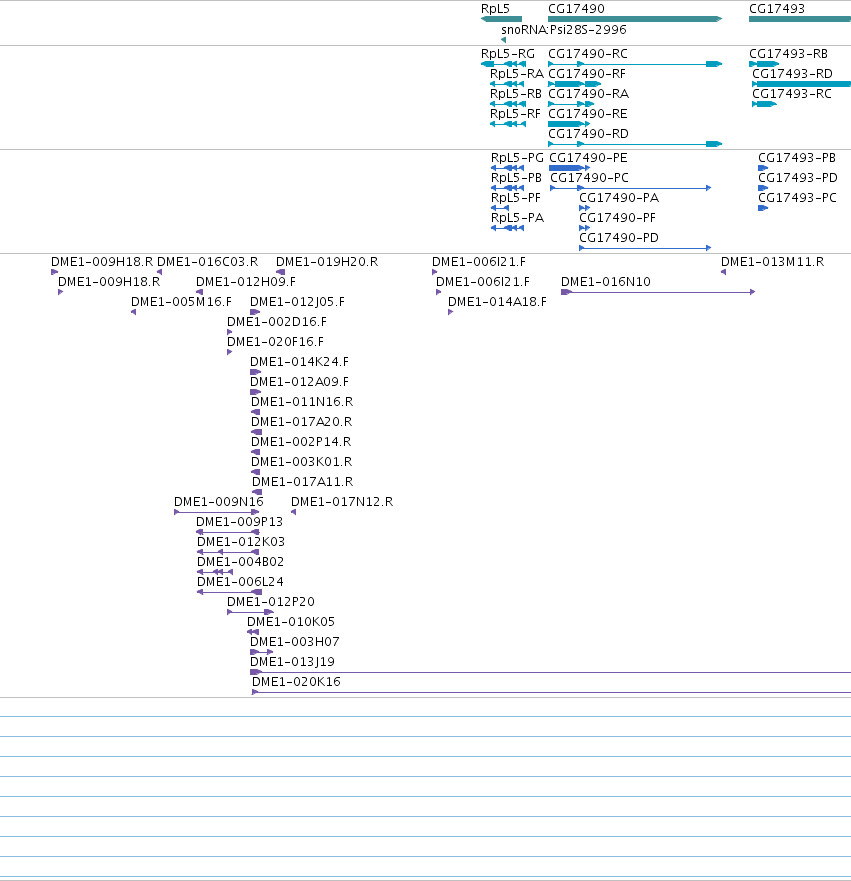Click transcript CG17490-RF
This screenshot has width=851, height=881.
575,84
